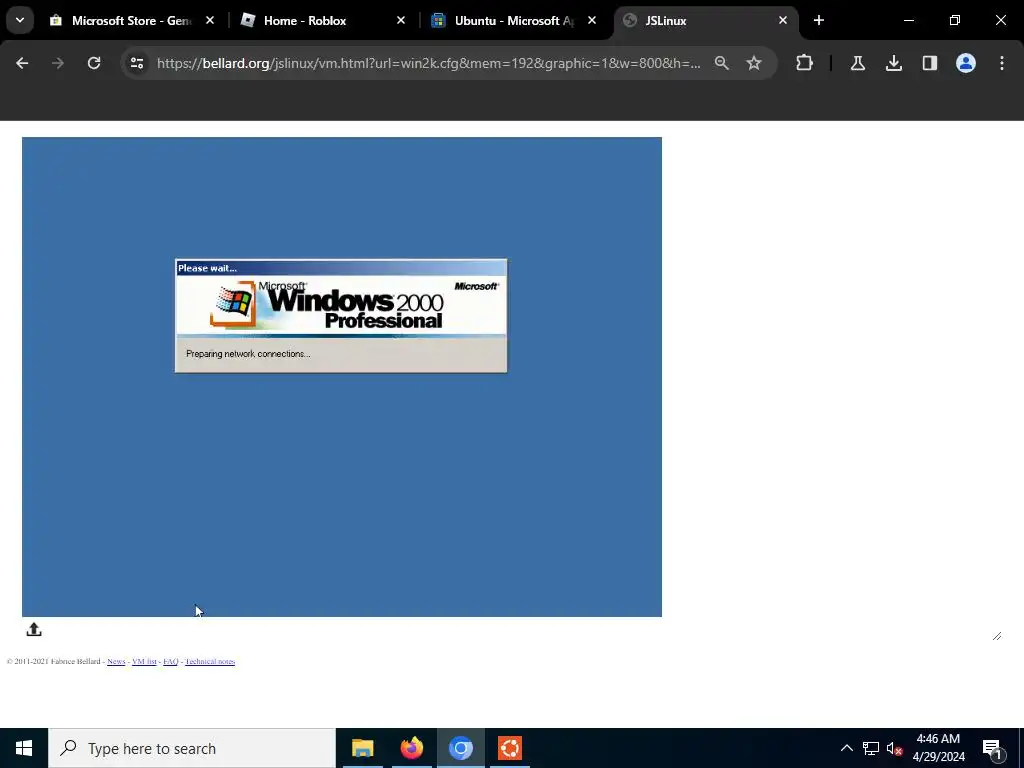The width and height of the screenshot is (1024, 768).
Task: Switch to the Microsoft Store tab
Action: [x=131, y=20]
